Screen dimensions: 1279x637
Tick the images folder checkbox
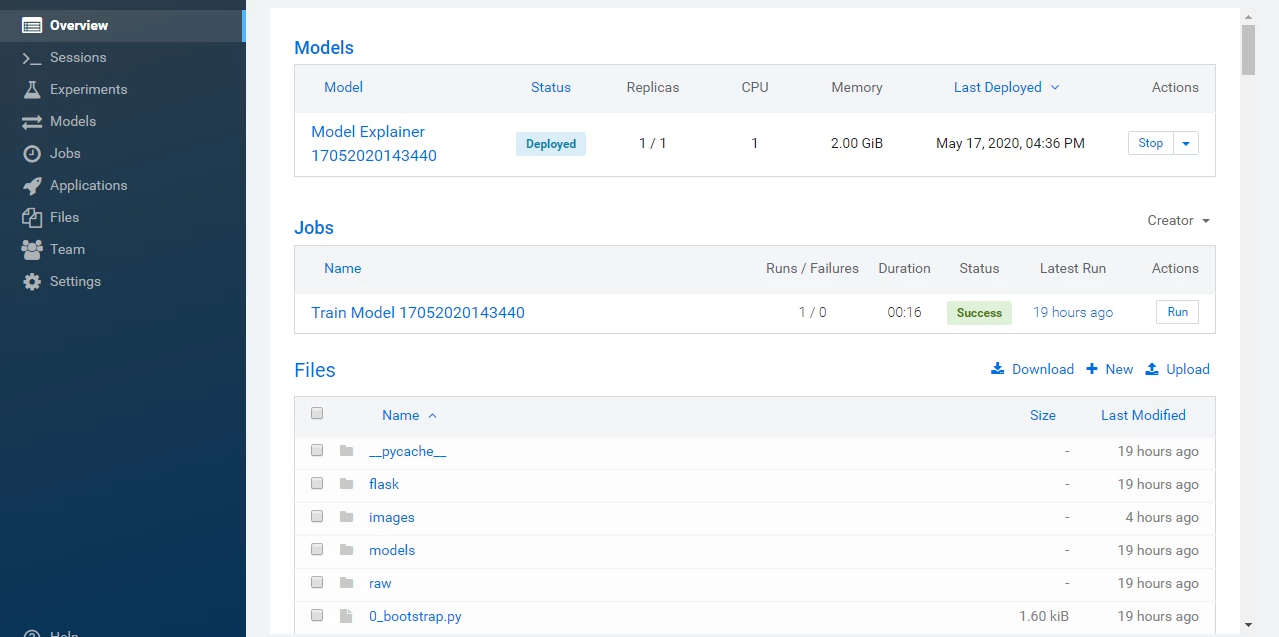click(317, 516)
